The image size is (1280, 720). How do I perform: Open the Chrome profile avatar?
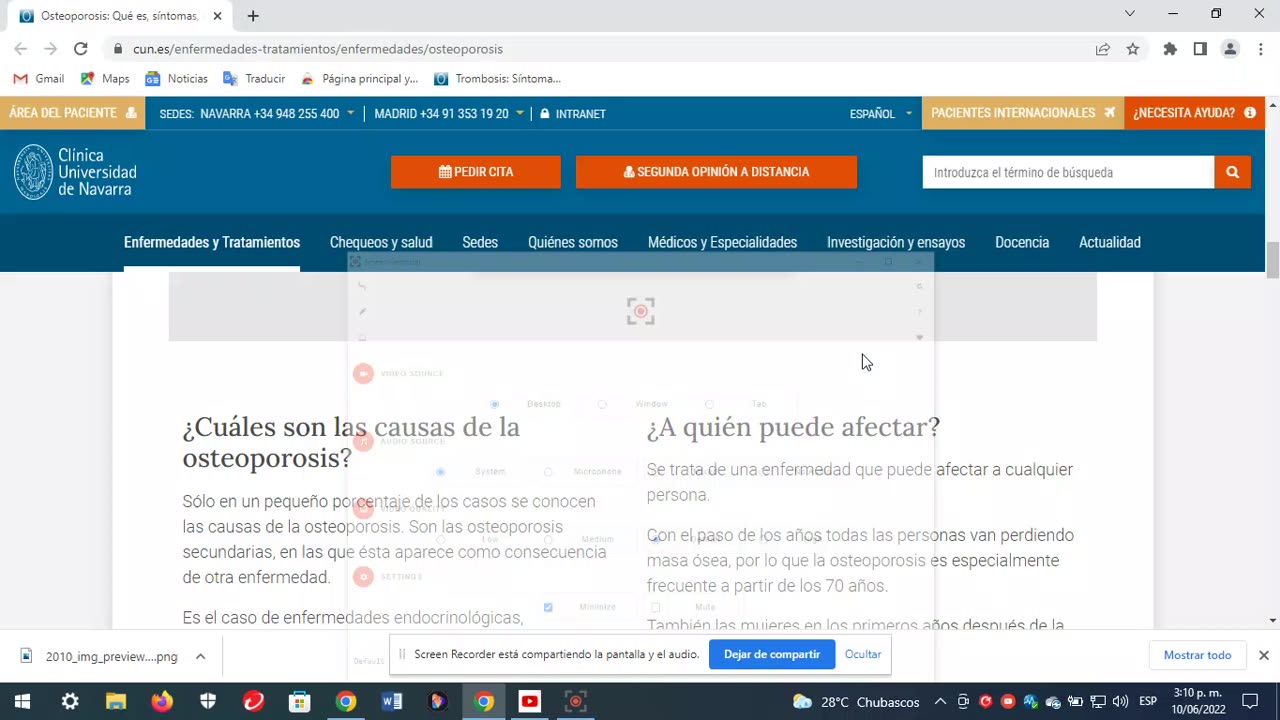[1230, 49]
